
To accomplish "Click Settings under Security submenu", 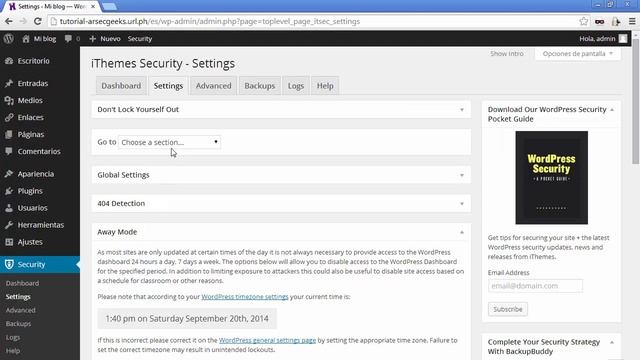I will [18, 297].
